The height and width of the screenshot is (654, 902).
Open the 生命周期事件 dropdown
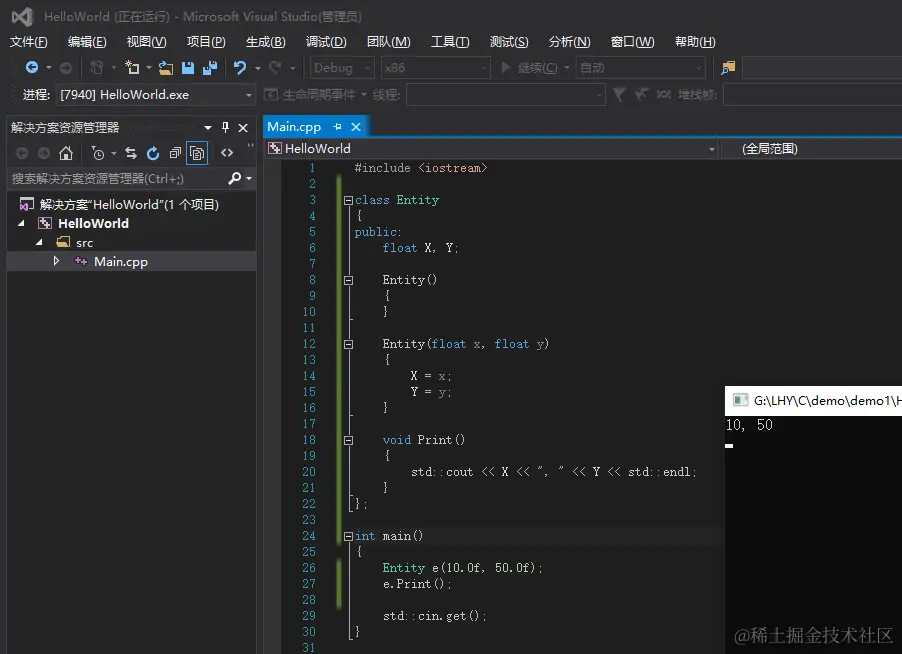tap(315, 94)
